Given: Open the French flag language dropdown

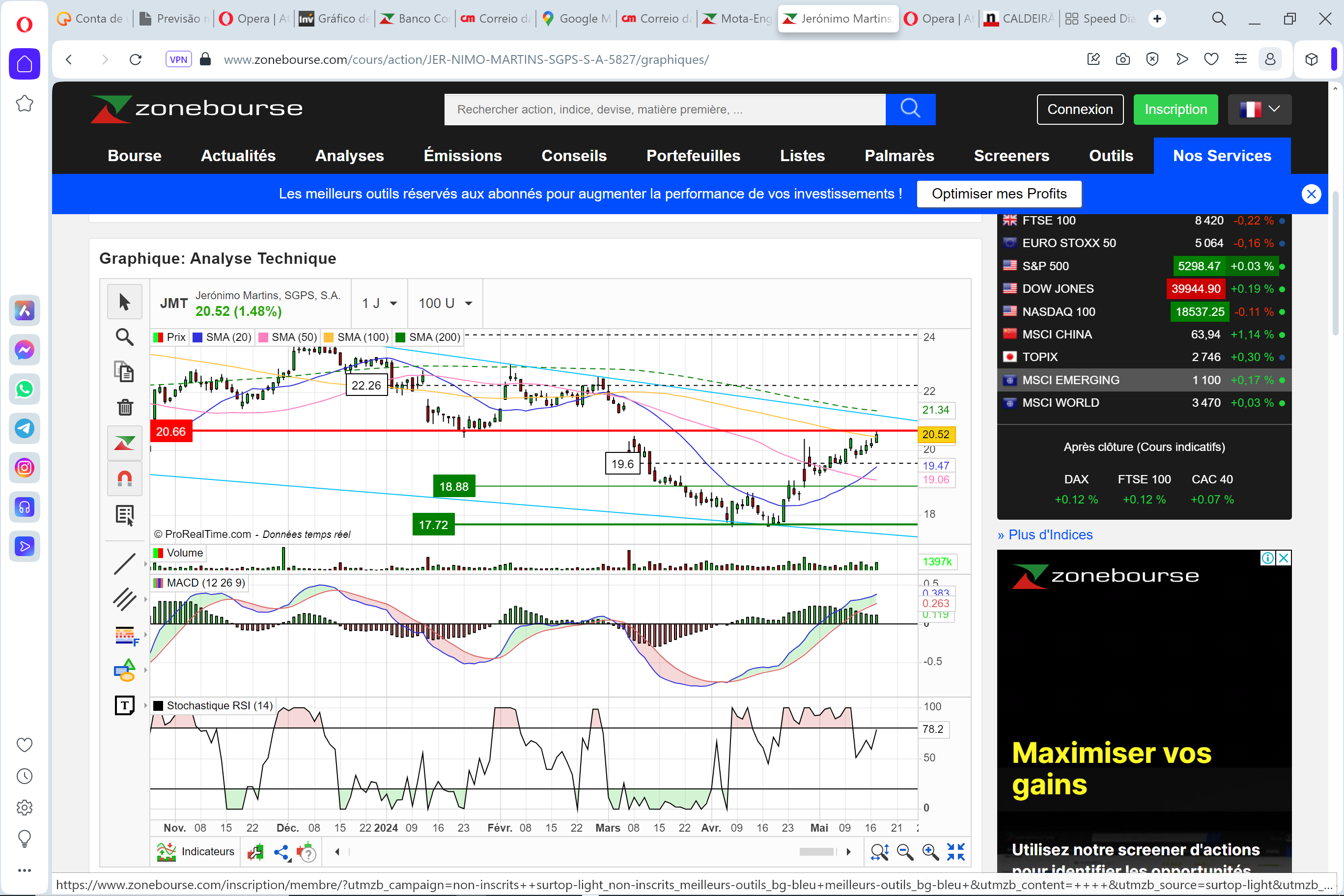Looking at the screenshot, I should tap(1259, 109).
